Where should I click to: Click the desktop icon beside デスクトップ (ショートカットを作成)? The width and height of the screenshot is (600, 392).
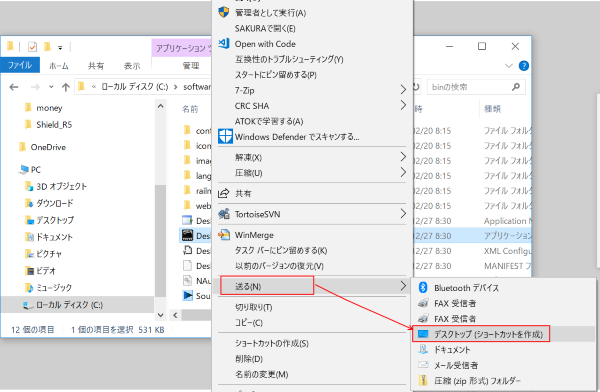point(423,334)
